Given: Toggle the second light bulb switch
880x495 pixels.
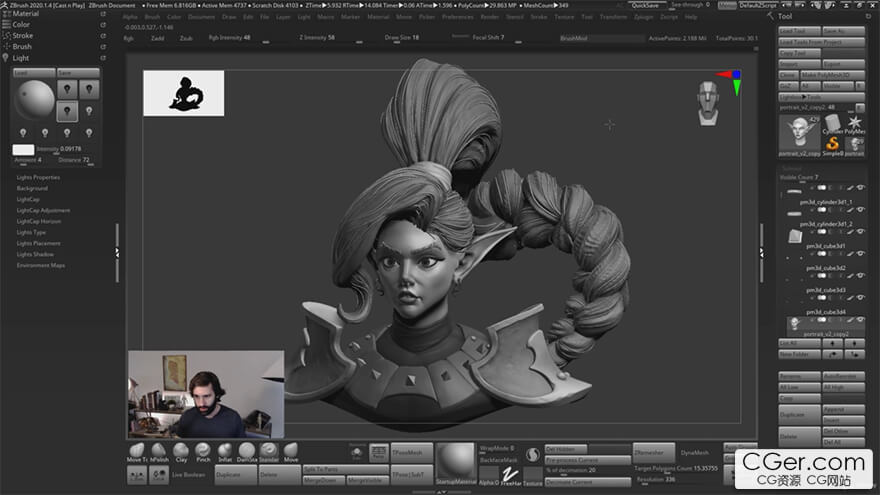Looking at the screenshot, I should click(x=89, y=89).
